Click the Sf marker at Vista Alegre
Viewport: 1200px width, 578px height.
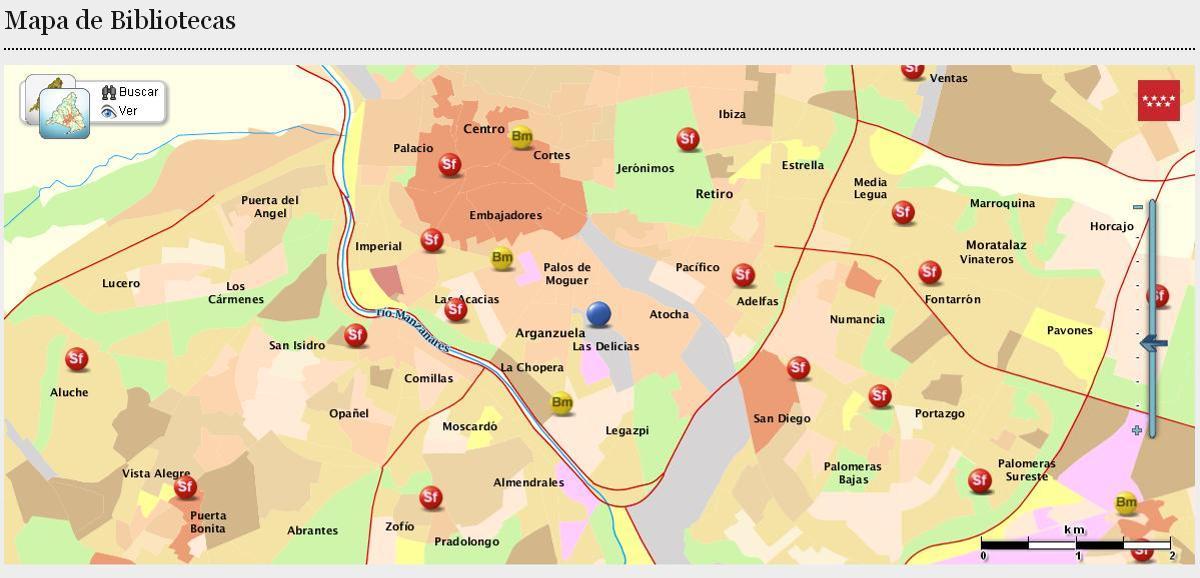point(184,486)
